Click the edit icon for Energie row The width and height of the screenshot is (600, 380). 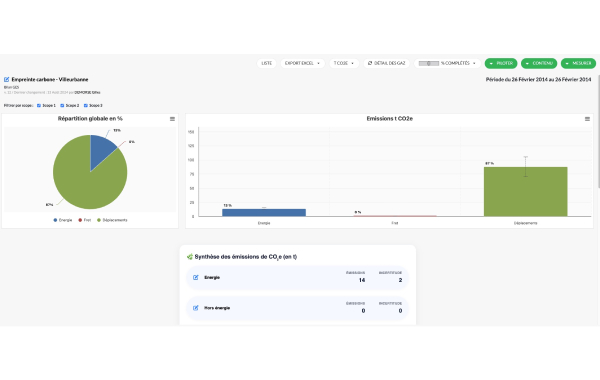[196, 277]
